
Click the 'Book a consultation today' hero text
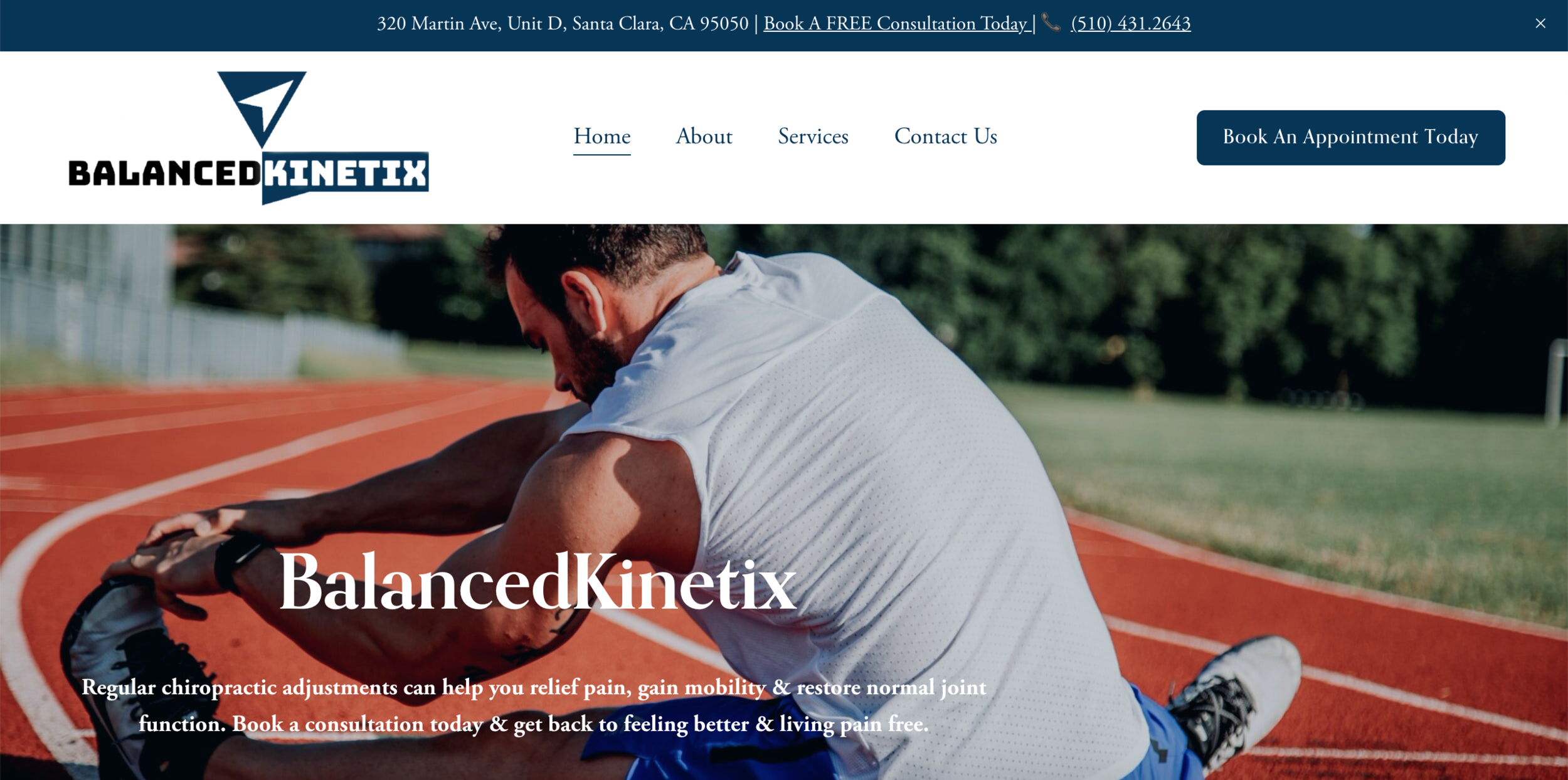tap(358, 724)
